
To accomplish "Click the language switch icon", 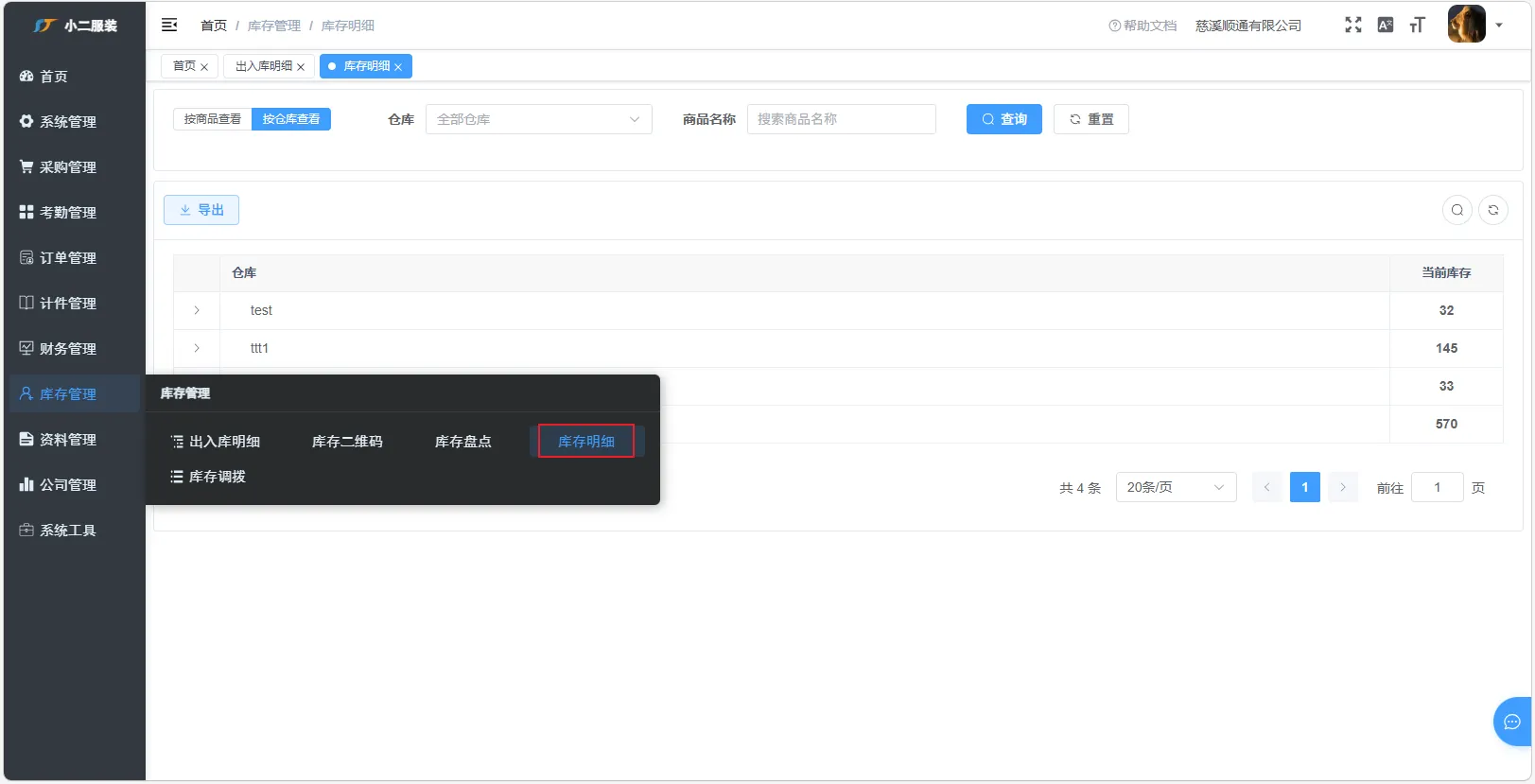I will coord(1386,25).
